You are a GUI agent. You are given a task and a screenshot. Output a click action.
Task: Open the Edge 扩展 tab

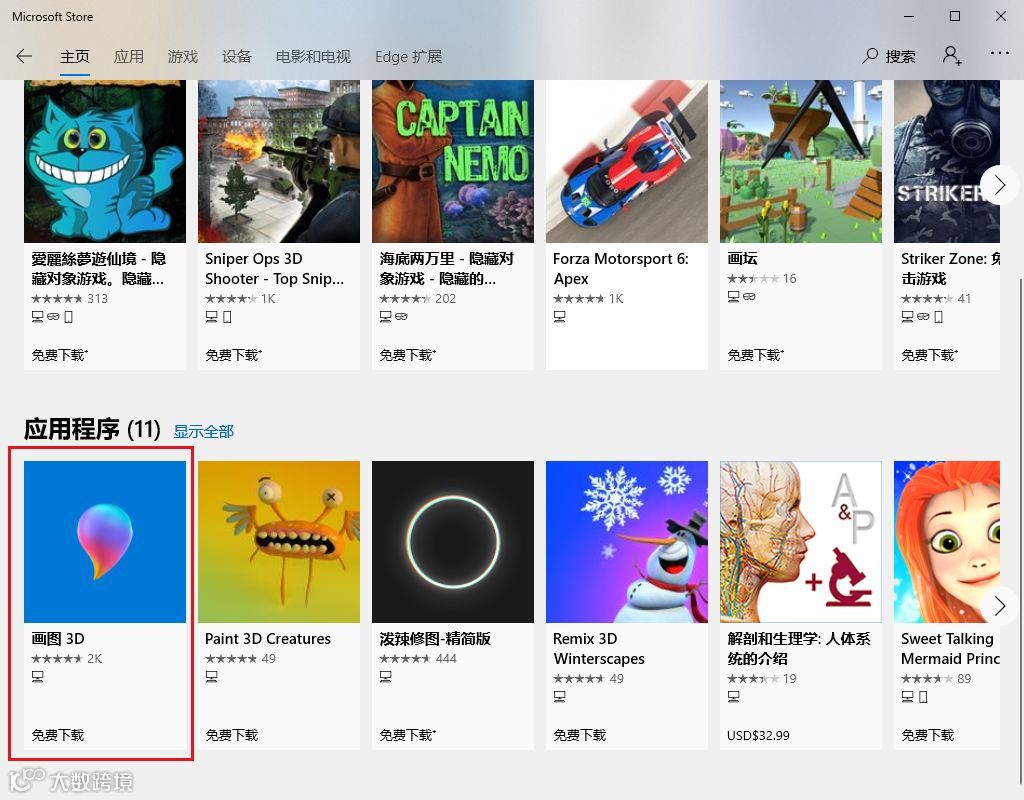click(x=408, y=57)
